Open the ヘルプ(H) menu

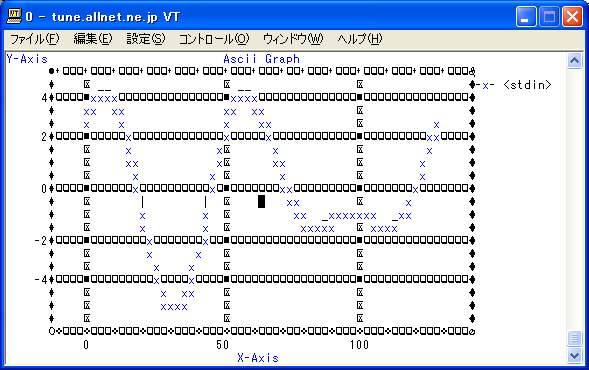(359, 39)
